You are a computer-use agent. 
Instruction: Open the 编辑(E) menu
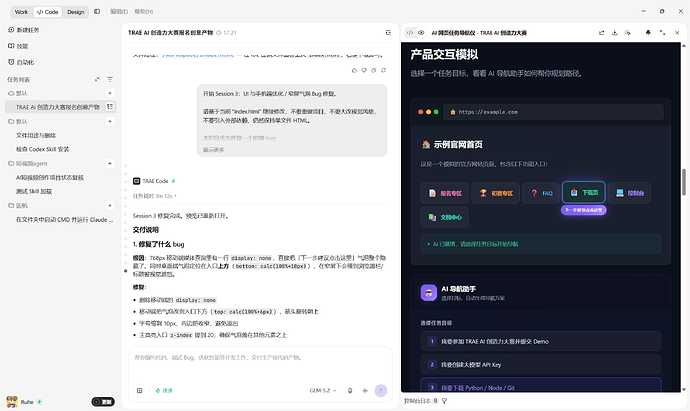(x=119, y=11)
